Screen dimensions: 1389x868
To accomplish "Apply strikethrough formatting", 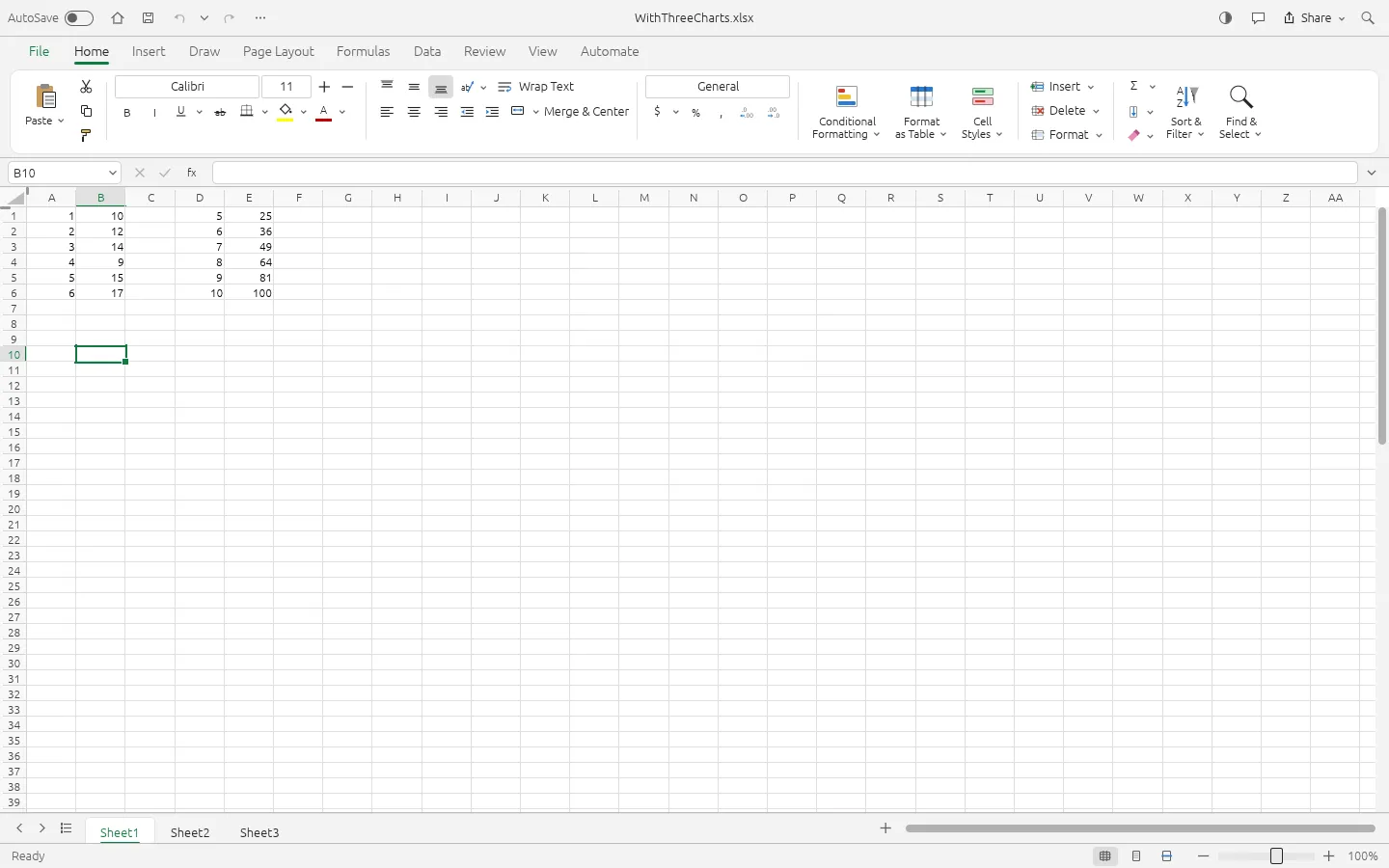I will tap(220, 112).
